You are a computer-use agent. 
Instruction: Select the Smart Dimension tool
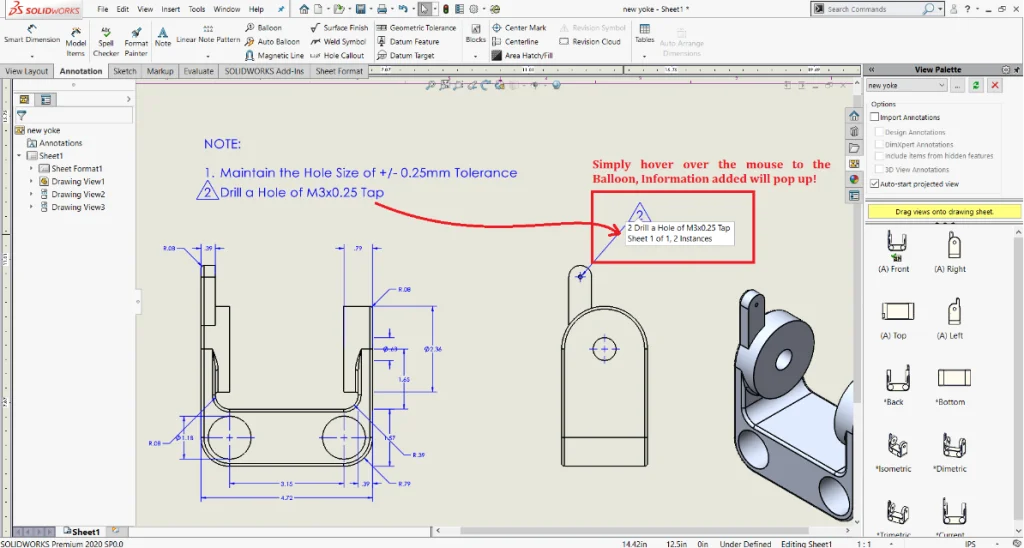tap(31, 33)
